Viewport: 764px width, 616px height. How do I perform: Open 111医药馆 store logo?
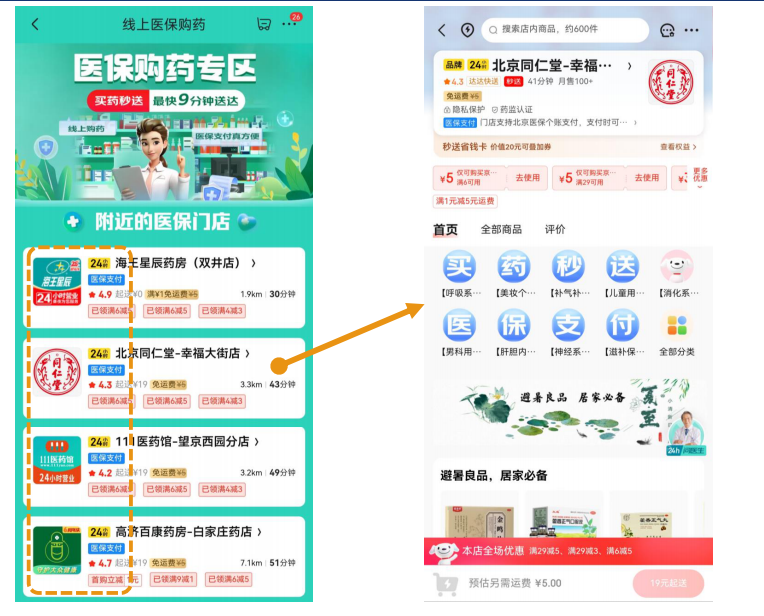(x=57, y=460)
